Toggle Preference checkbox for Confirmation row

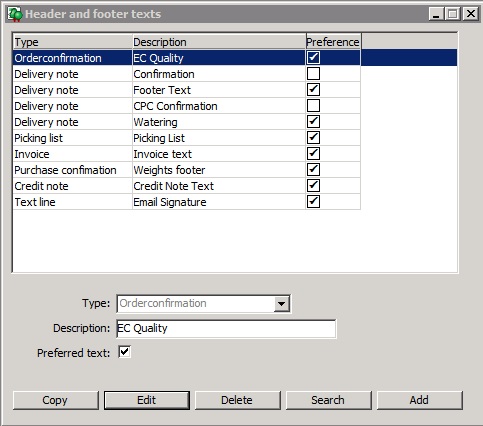(313, 74)
